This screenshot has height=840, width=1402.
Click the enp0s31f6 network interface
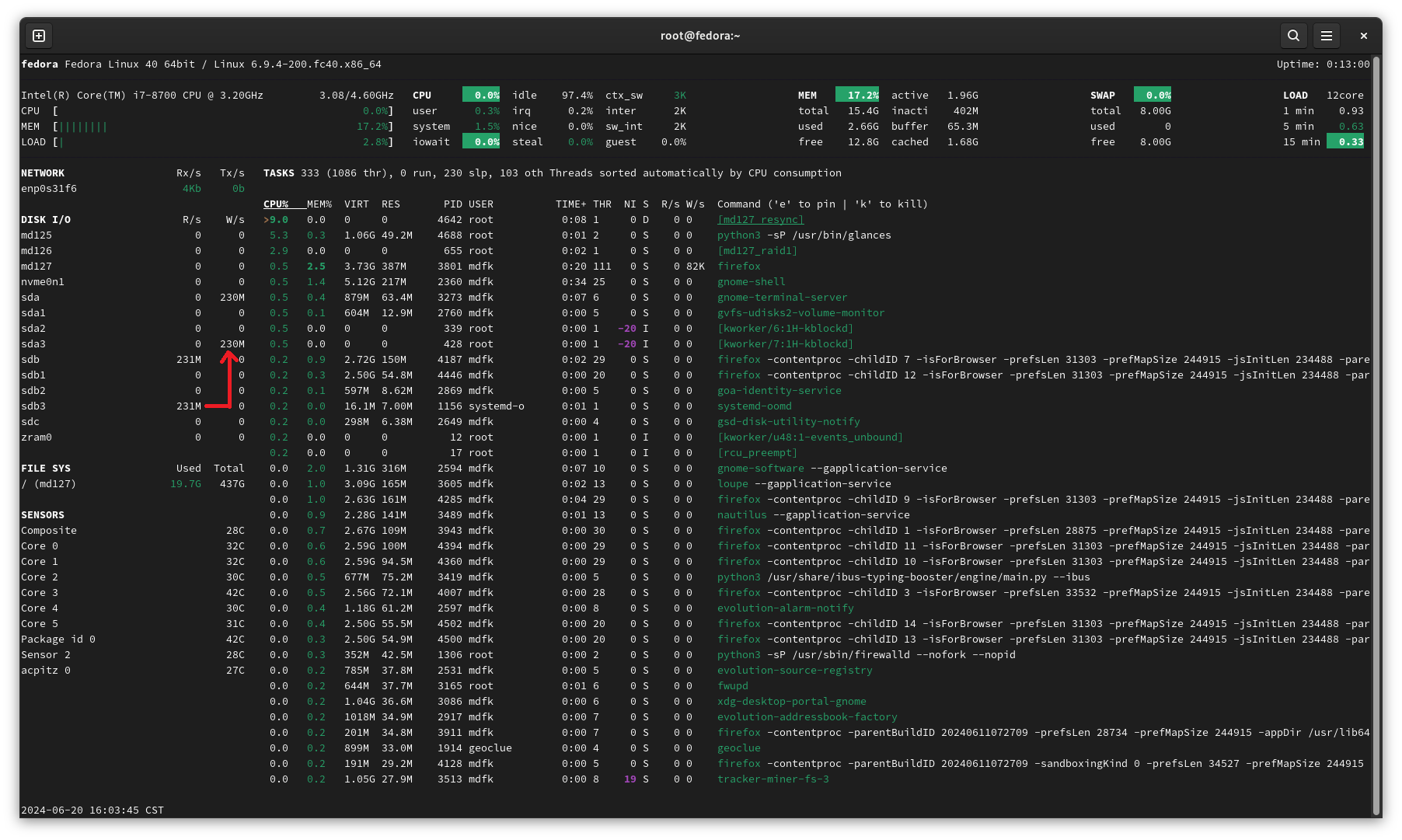49,189
